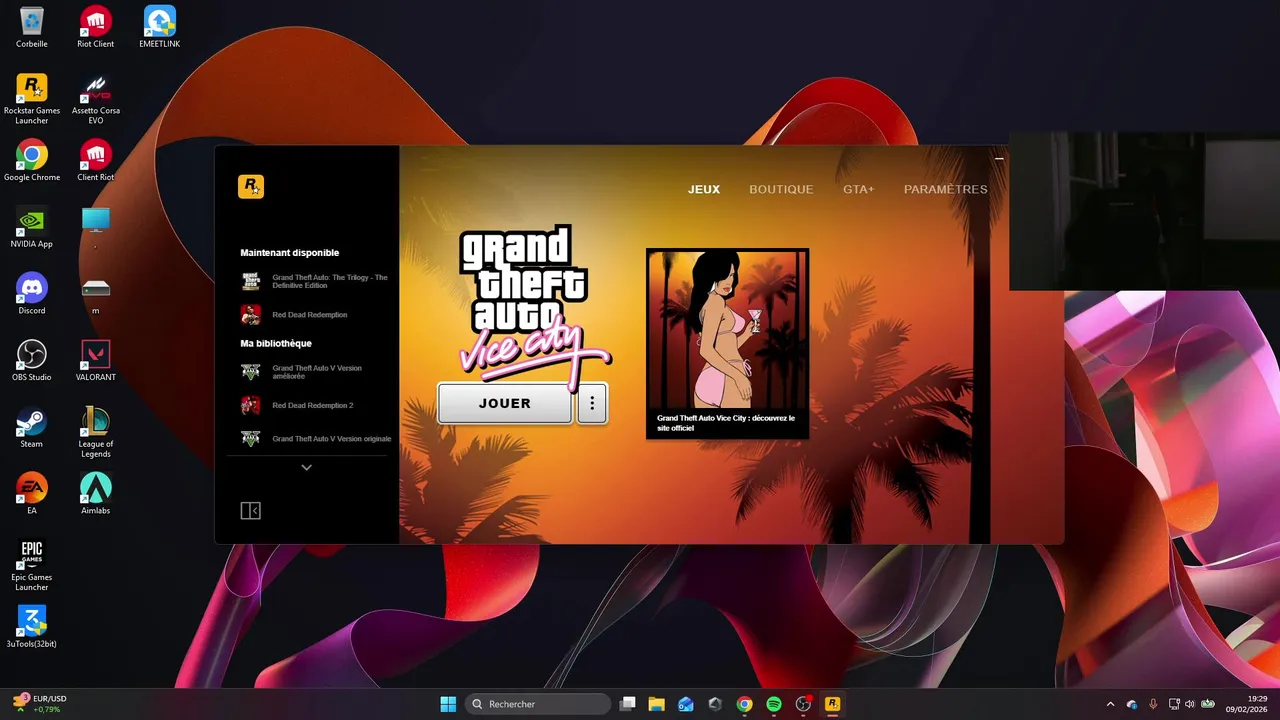Click the Rockstar logo in the launcher sidebar
This screenshot has height=720, width=1280.
[251, 187]
